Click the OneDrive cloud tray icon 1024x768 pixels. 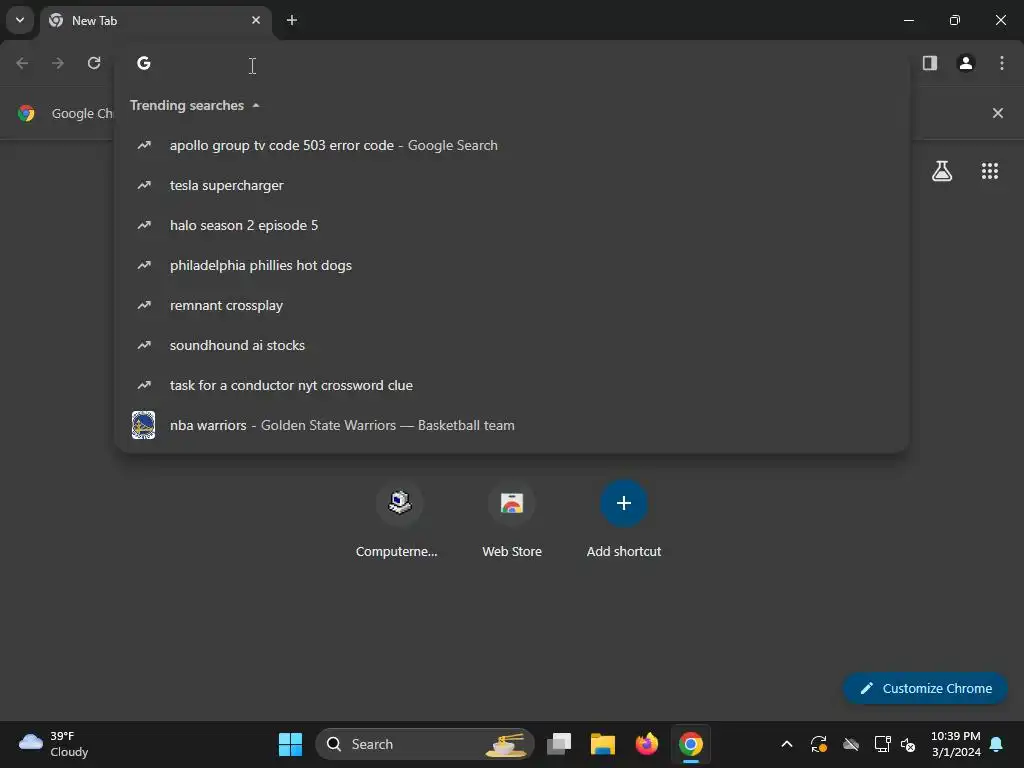[x=851, y=744]
